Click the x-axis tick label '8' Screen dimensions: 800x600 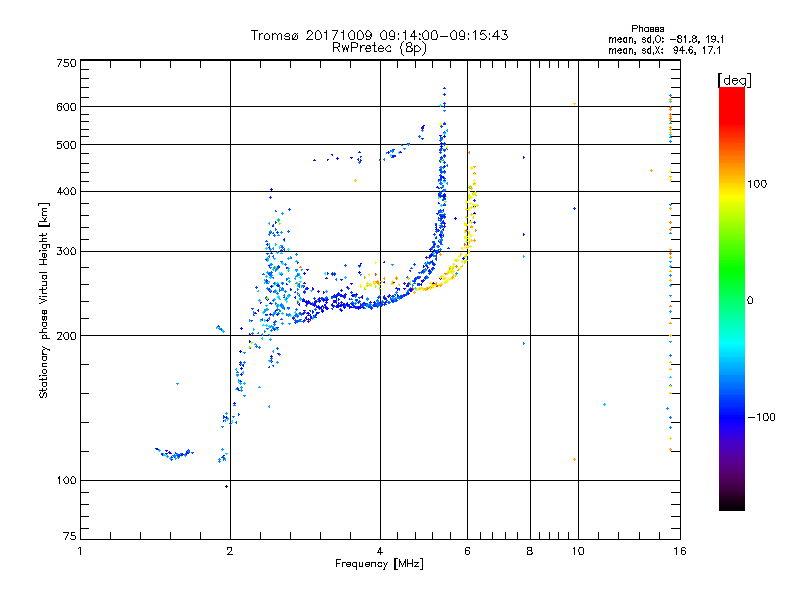point(530,551)
